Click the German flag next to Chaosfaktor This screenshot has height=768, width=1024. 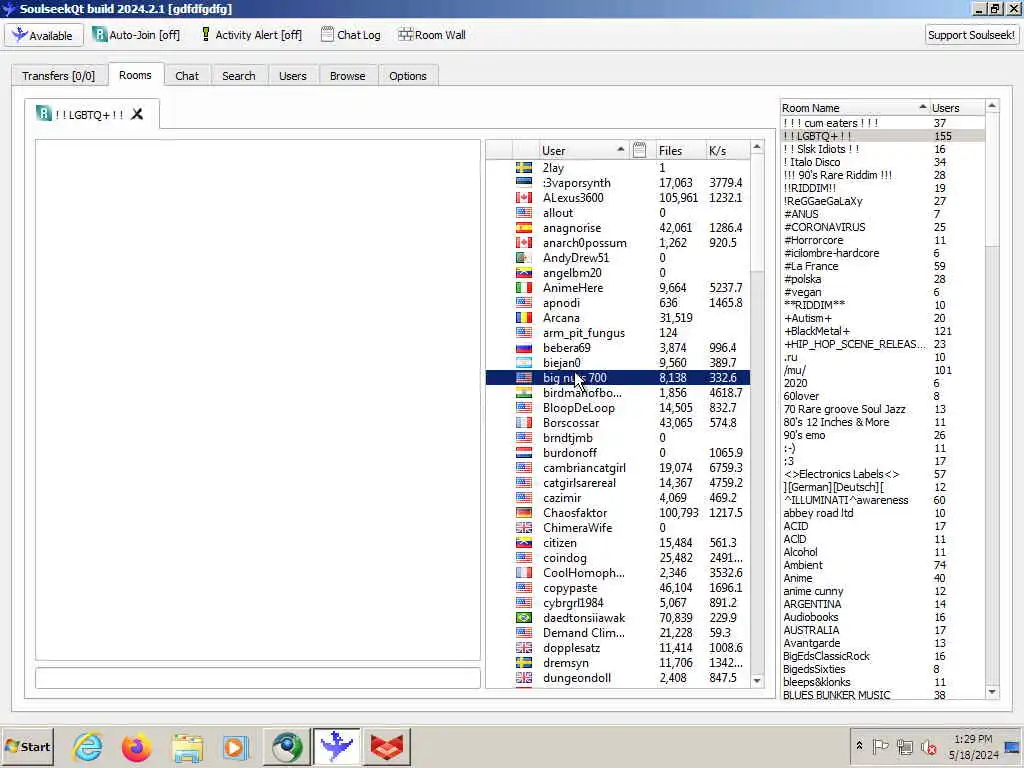pyautogui.click(x=524, y=513)
